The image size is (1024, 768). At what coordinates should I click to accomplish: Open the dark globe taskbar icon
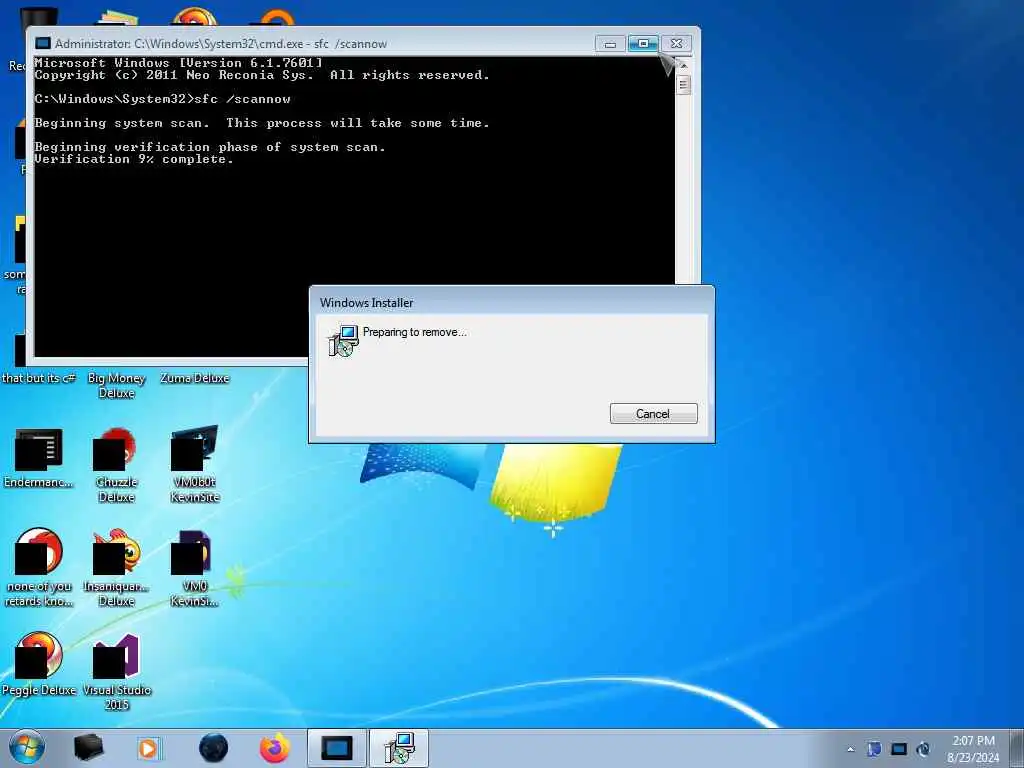[x=214, y=748]
